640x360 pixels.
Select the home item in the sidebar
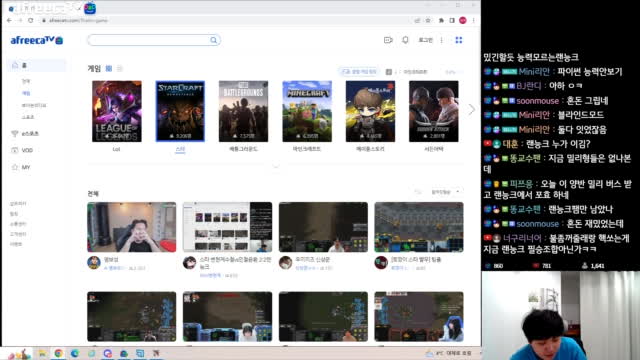[x=37, y=65]
